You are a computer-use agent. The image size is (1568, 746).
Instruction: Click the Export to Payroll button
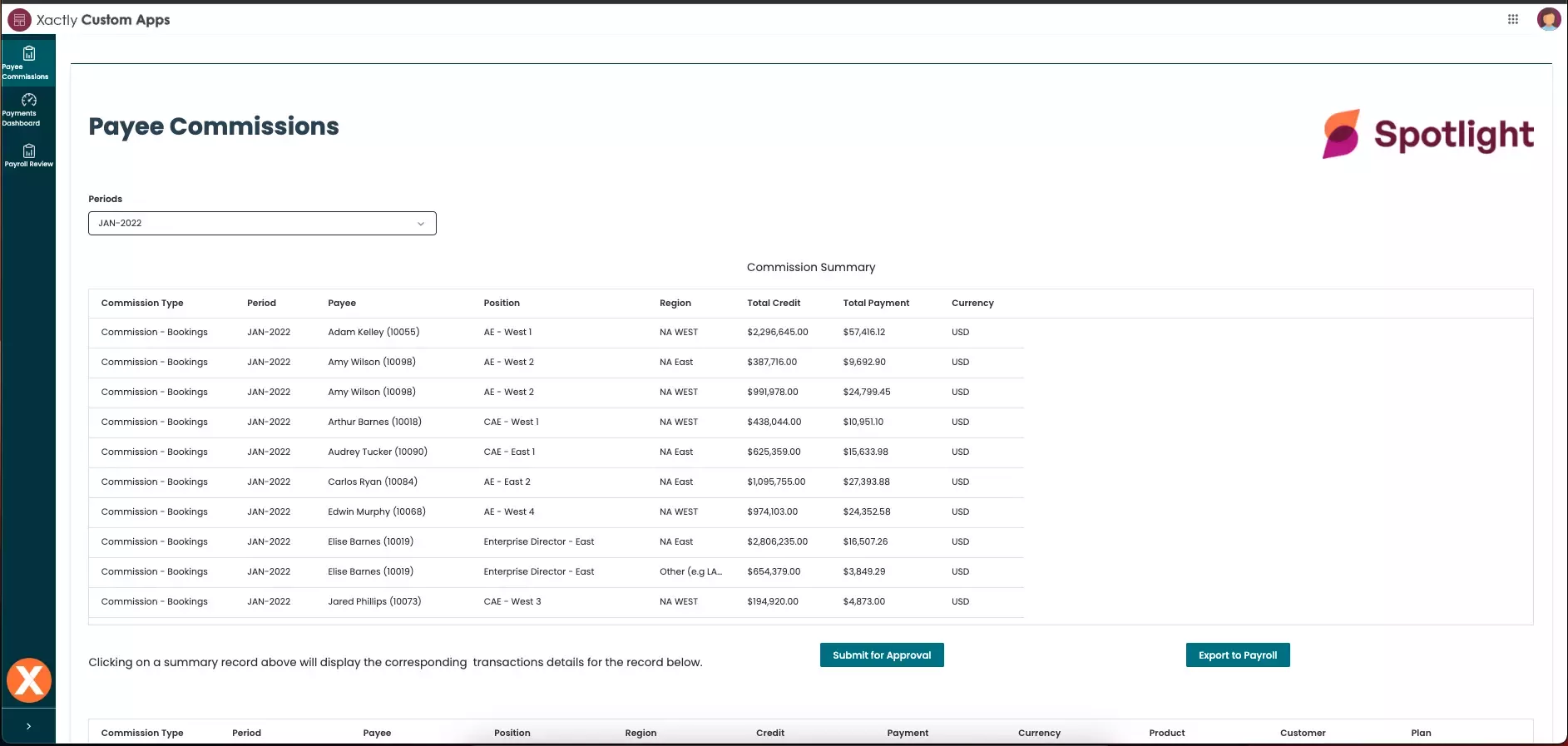tap(1238, 655)
